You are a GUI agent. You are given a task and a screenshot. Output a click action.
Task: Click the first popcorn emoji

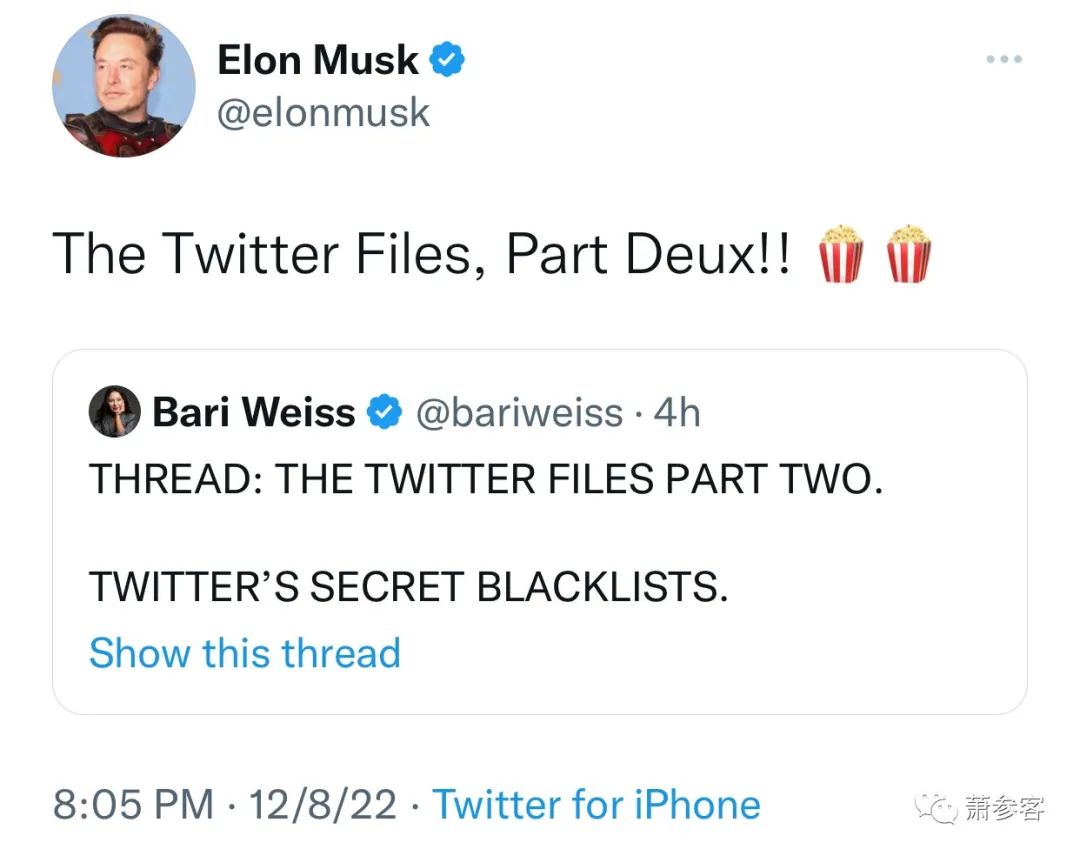(840, 254)
